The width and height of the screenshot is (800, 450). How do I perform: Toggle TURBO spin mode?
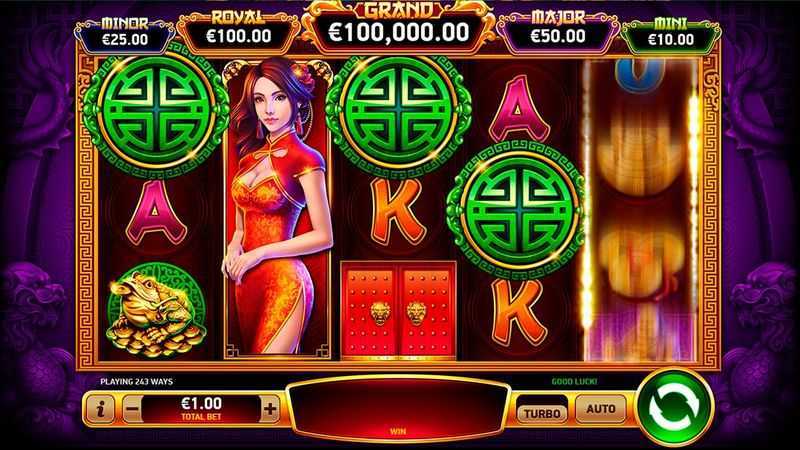542,413
